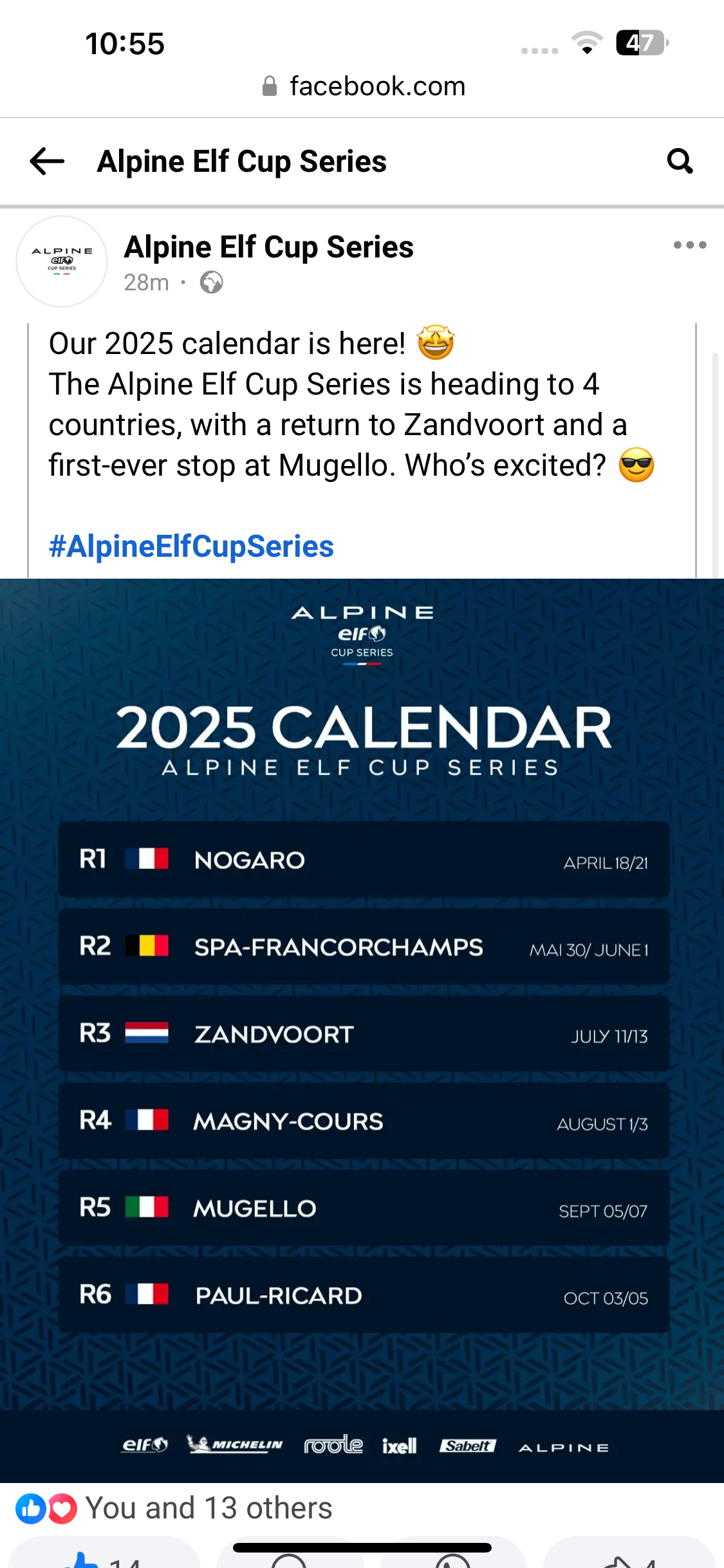724x1568 pixels.
Task: Open search with the magnifying glass icon
Action: coord(680,161)
